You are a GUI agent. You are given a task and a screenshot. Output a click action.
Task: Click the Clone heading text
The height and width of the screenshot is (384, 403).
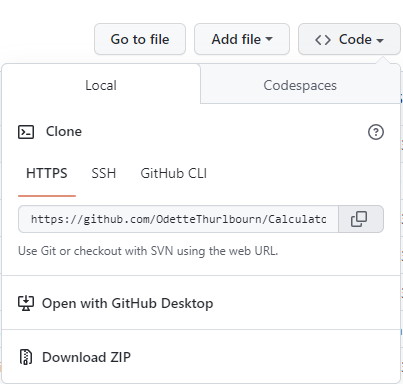[x=64, y=132]
